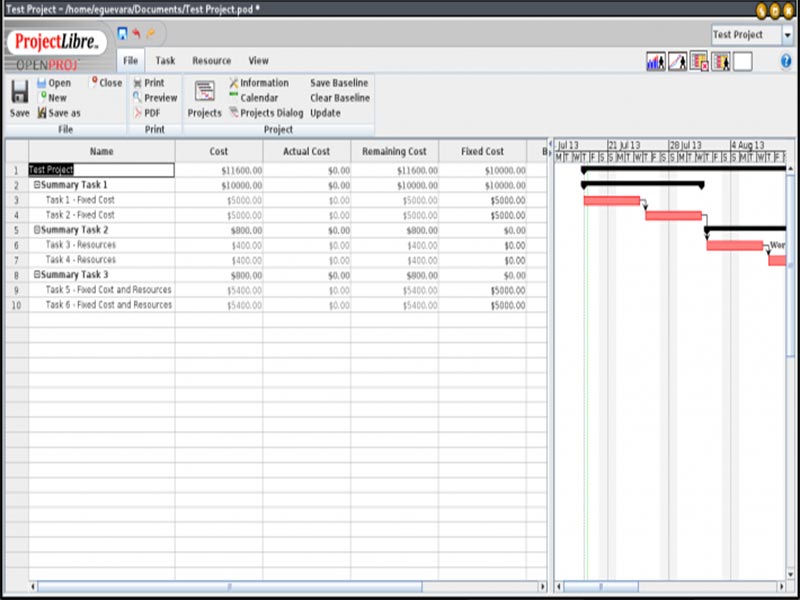Switch to the Resource ribbon tab

[x=211, y=61]
